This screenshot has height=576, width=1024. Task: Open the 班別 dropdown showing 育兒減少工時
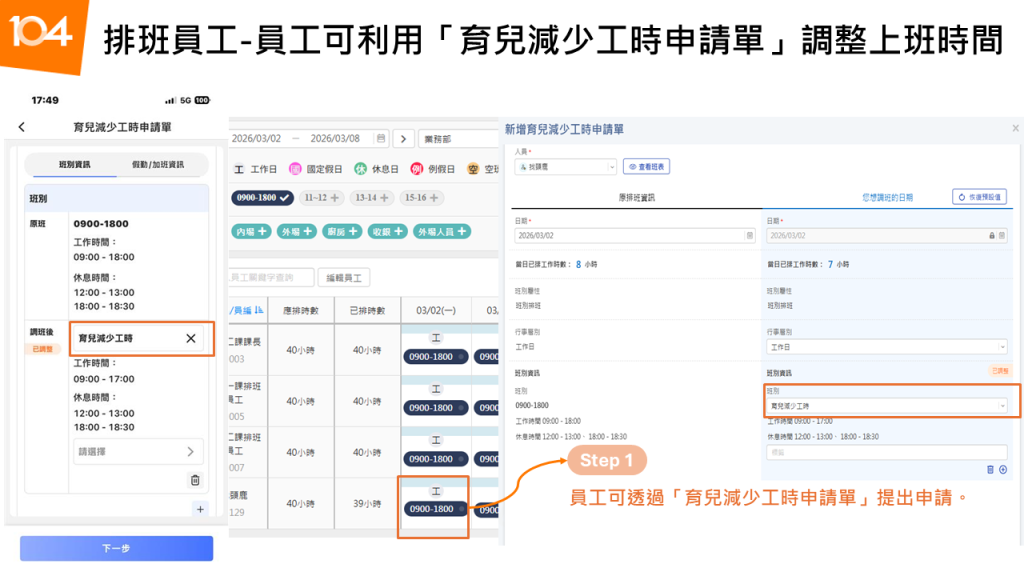887,406
